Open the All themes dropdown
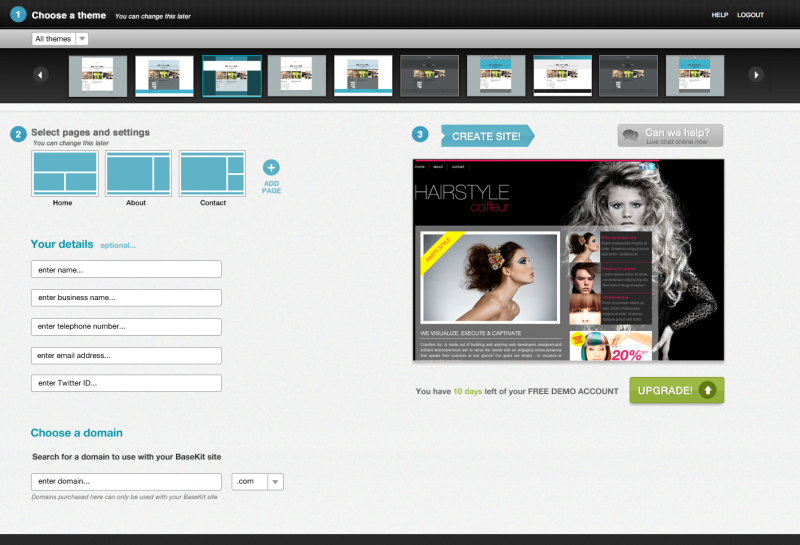This screenshot has height=545, width=800. point(60,39)
